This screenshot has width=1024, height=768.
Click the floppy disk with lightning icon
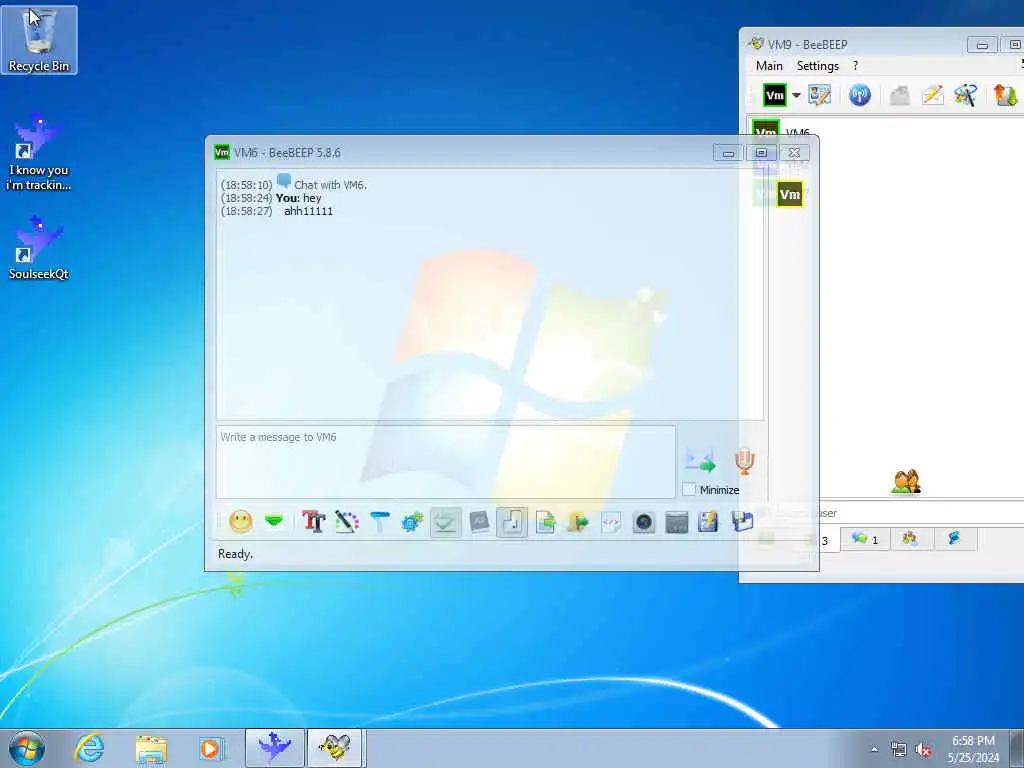click(709, 522)
